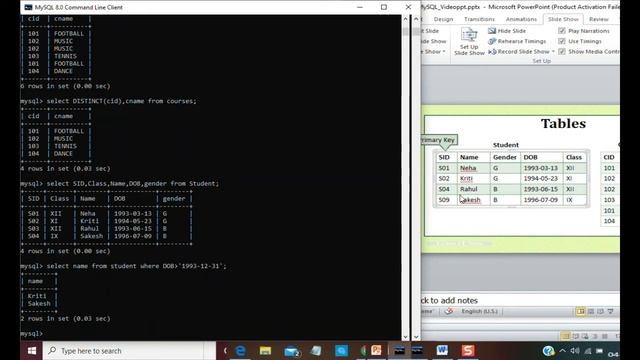
Task: Switch to the Animations ribbon tab
Action: (x=521, y=19)
